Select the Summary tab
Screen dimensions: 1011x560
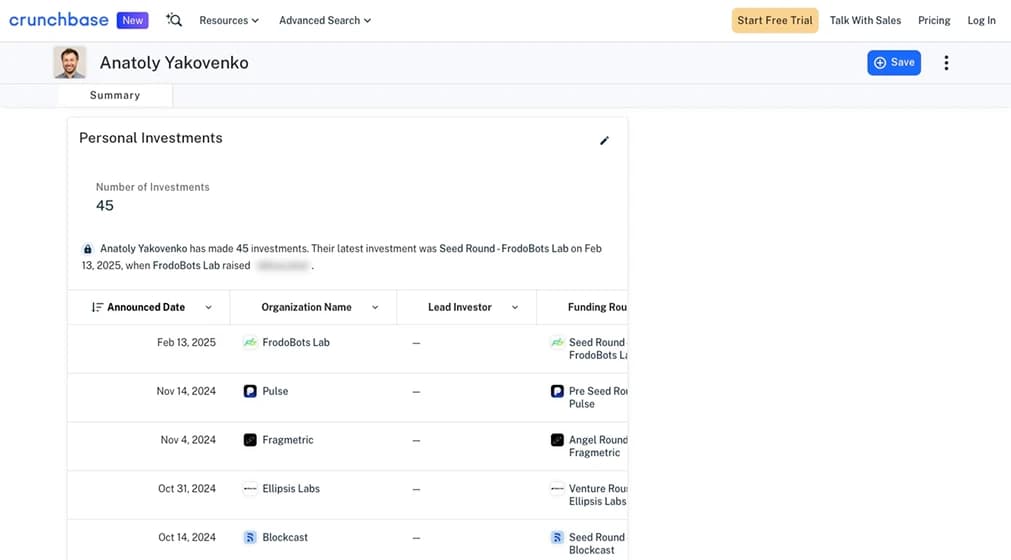point(115,95)
